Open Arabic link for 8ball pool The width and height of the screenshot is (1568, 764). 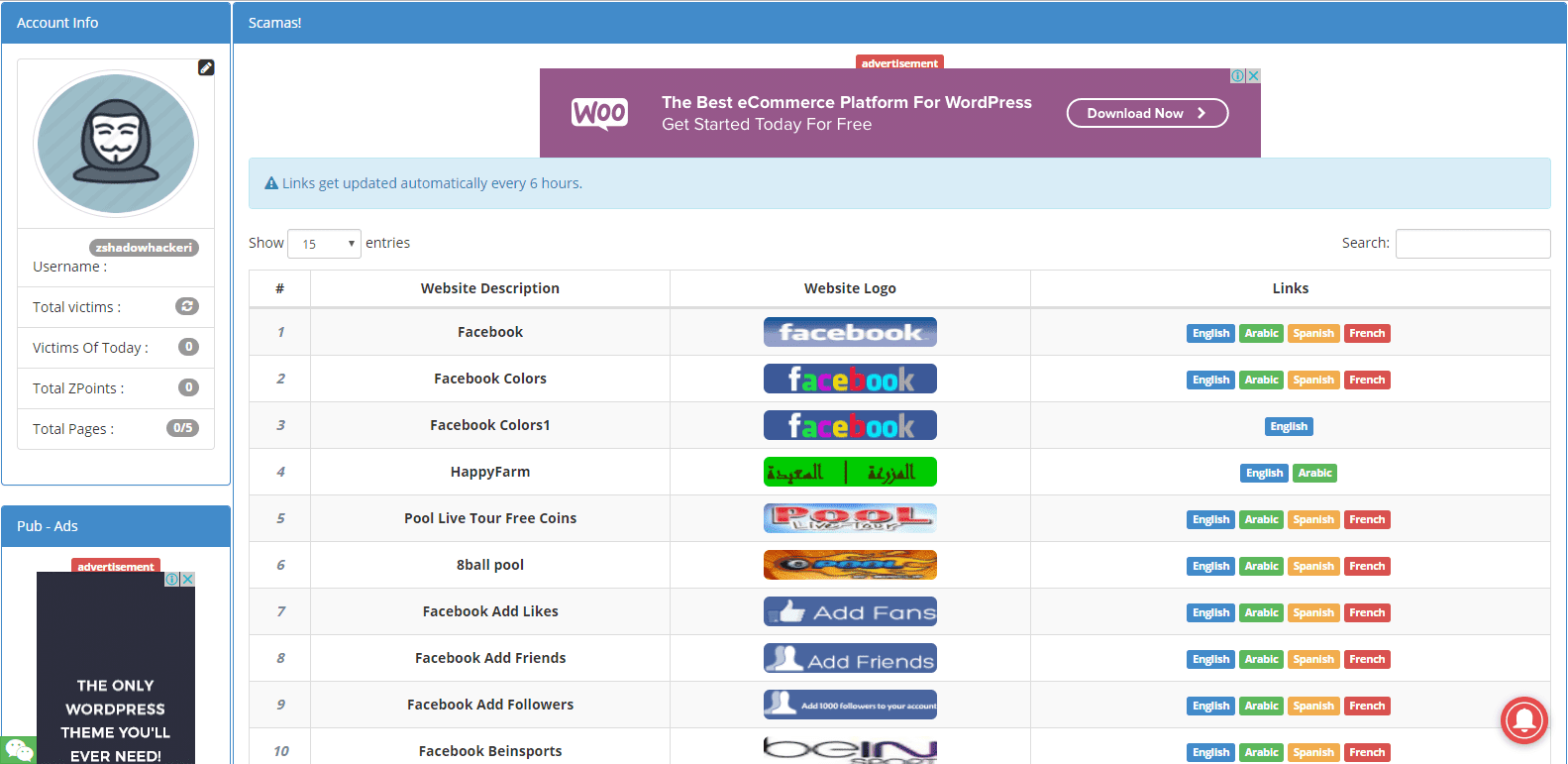(1261, 566)
